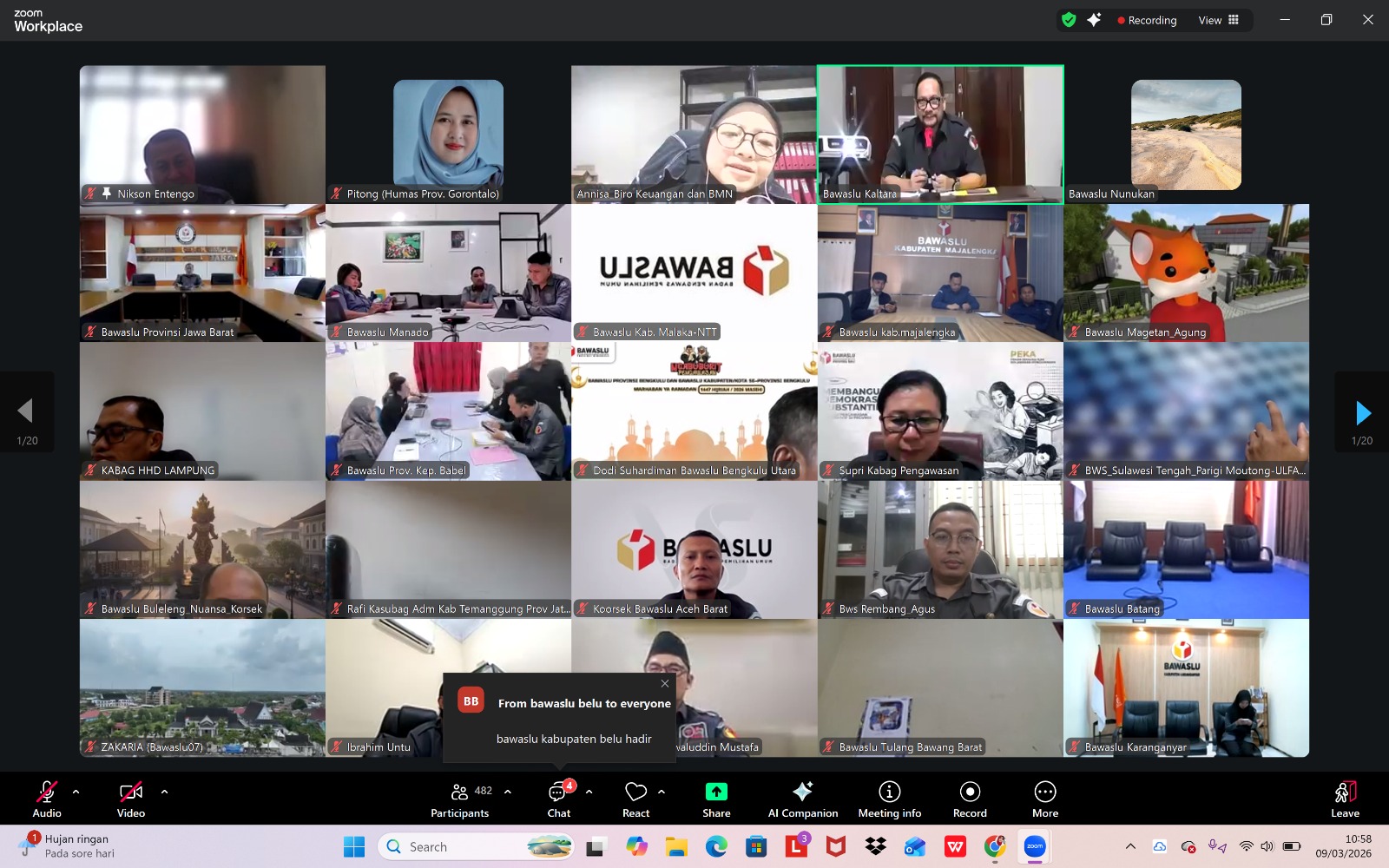Open Task View from the taskbar
Image resolution: width=1389 pixels, height=868 pixels.
[x=596, y=846]
